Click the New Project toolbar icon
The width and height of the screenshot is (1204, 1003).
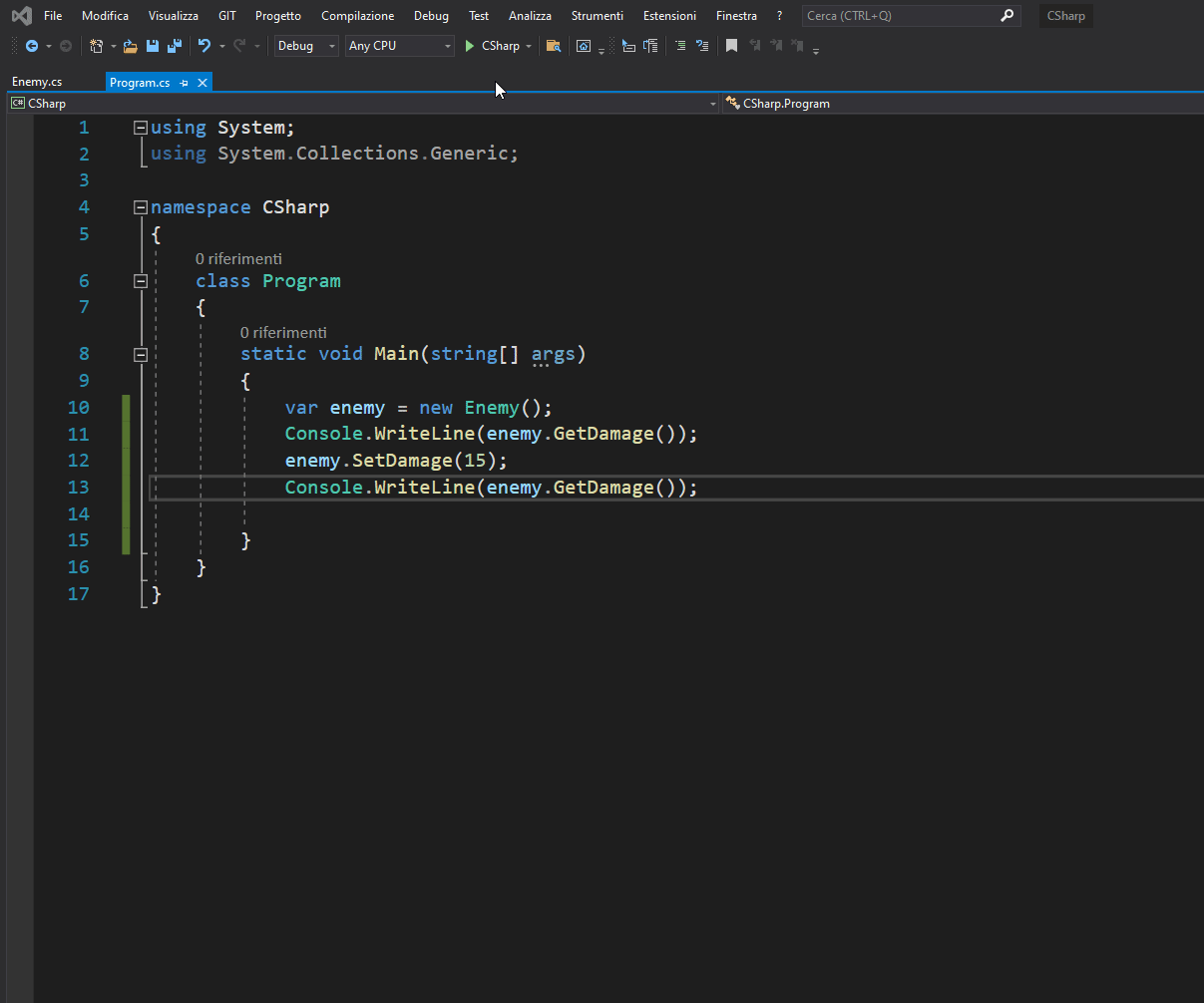[x=96, y=46]
